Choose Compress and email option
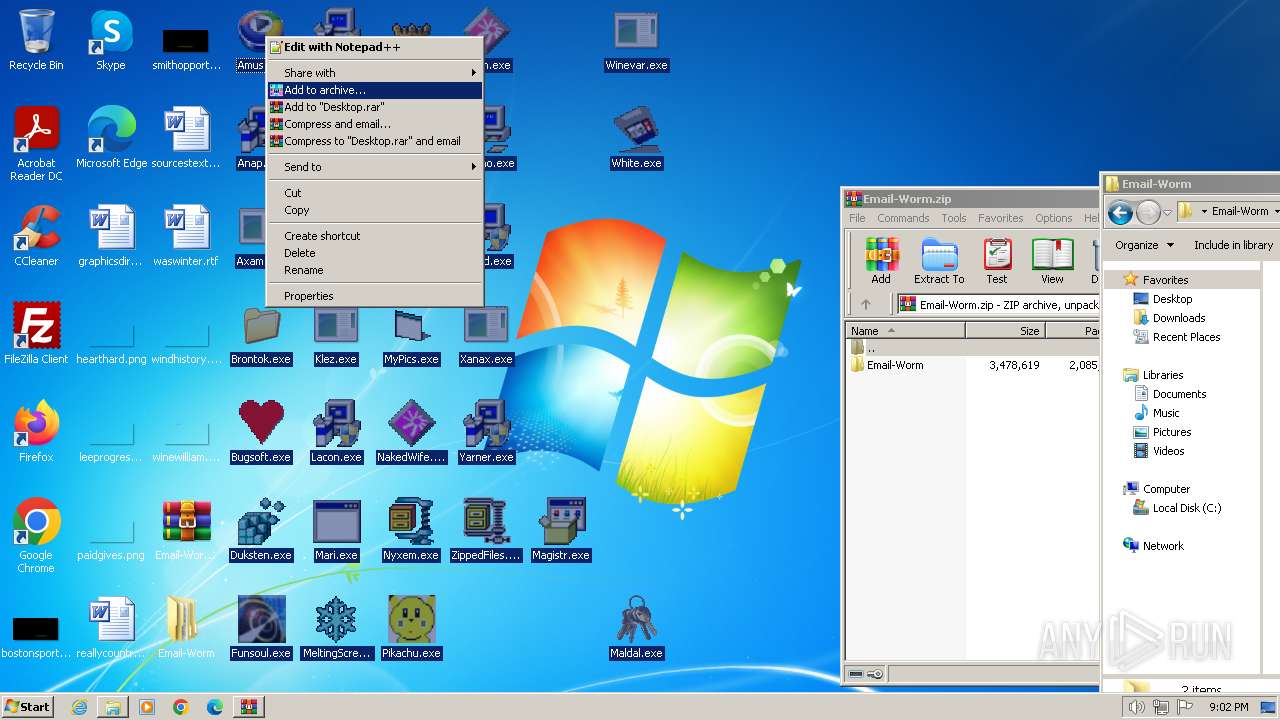1280x720 pixels. pyautogui.click(x=375, y=124)
